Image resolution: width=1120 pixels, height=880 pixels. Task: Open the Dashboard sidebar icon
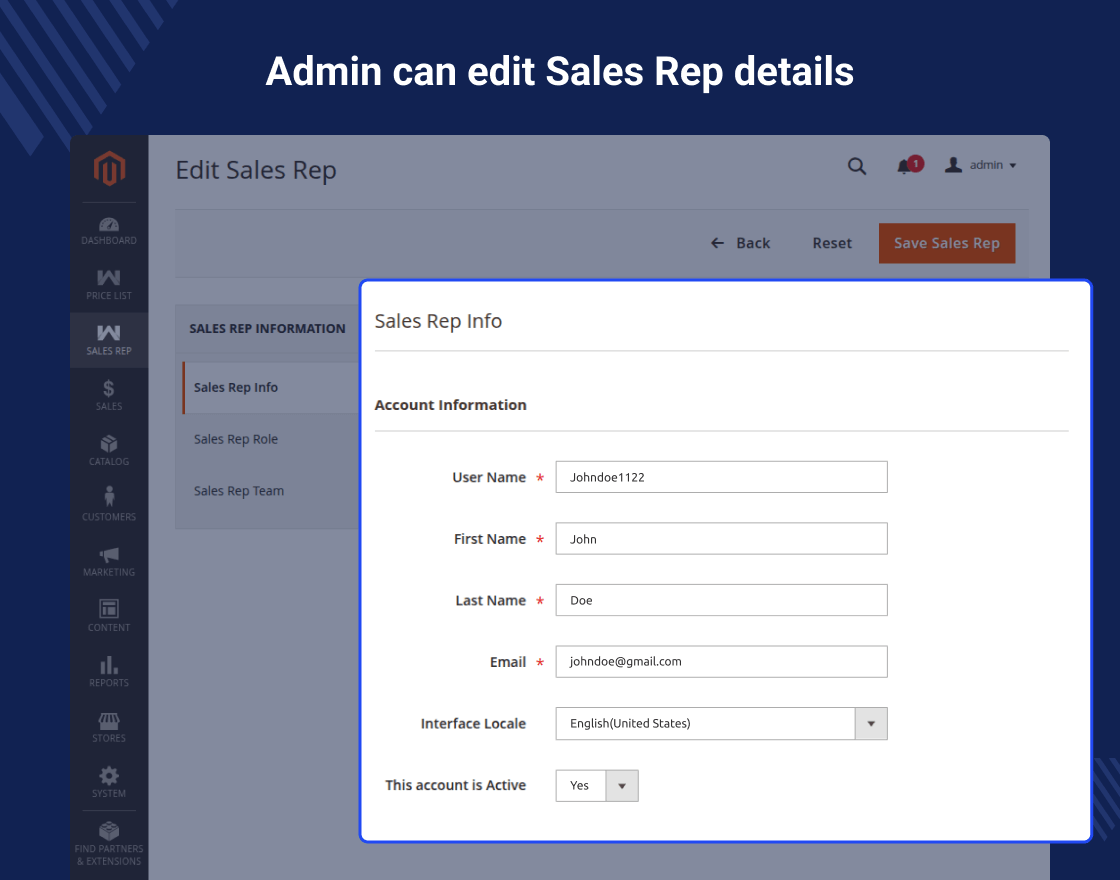109,231
